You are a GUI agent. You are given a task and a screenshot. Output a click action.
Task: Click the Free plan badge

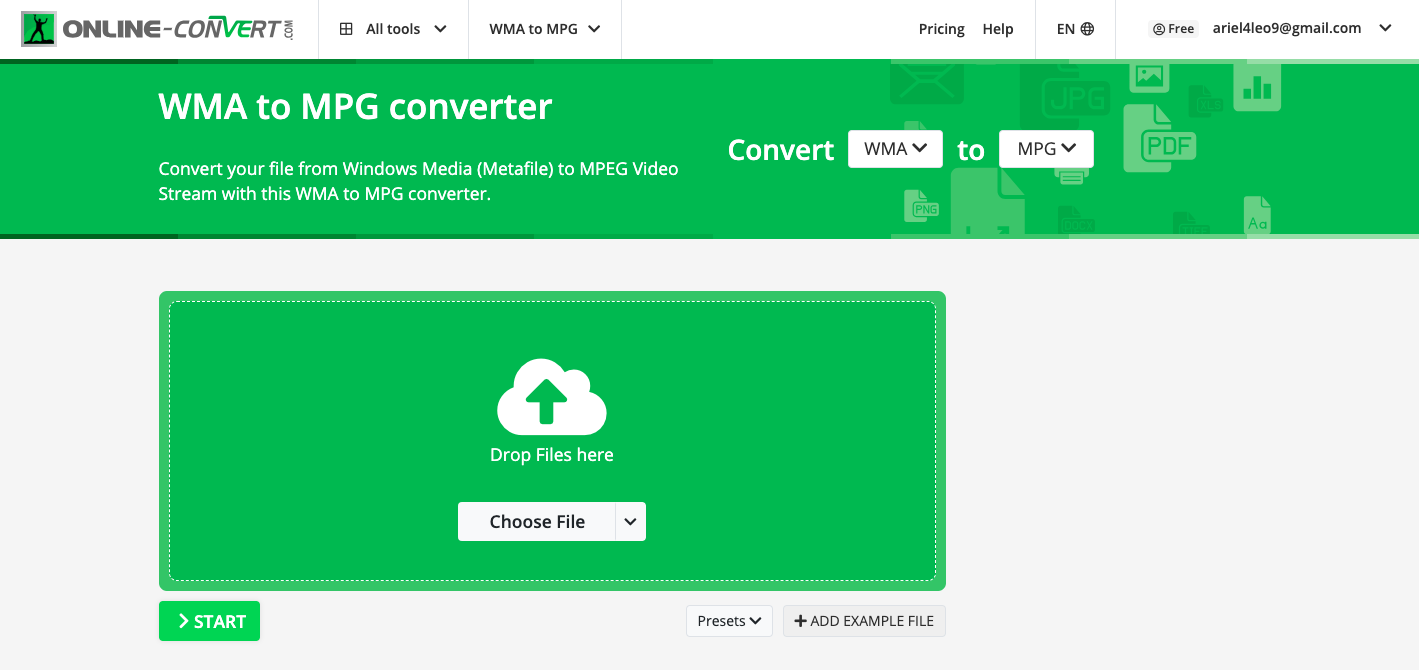1174,29
